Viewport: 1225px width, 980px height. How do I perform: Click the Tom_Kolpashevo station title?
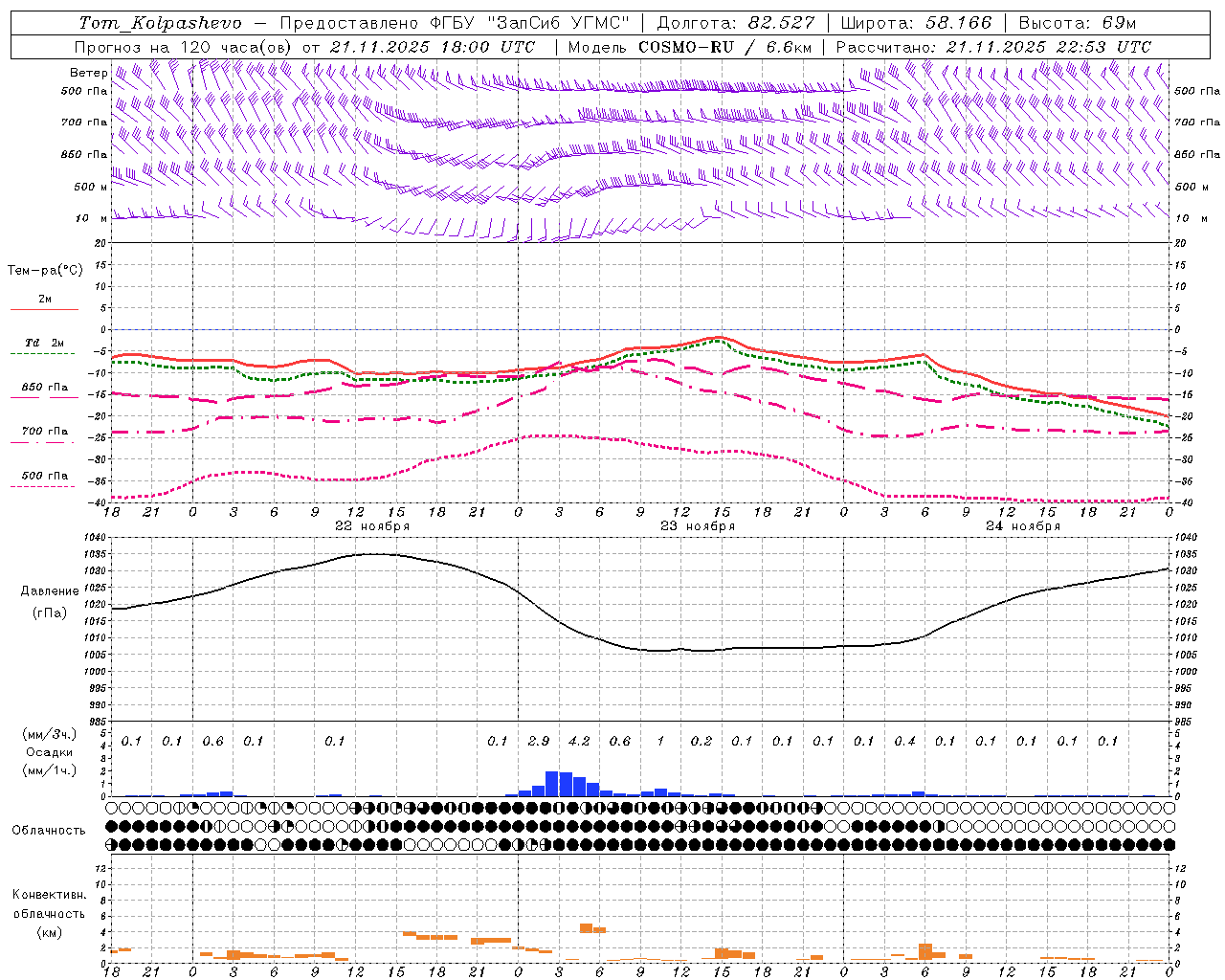(160, 23)
